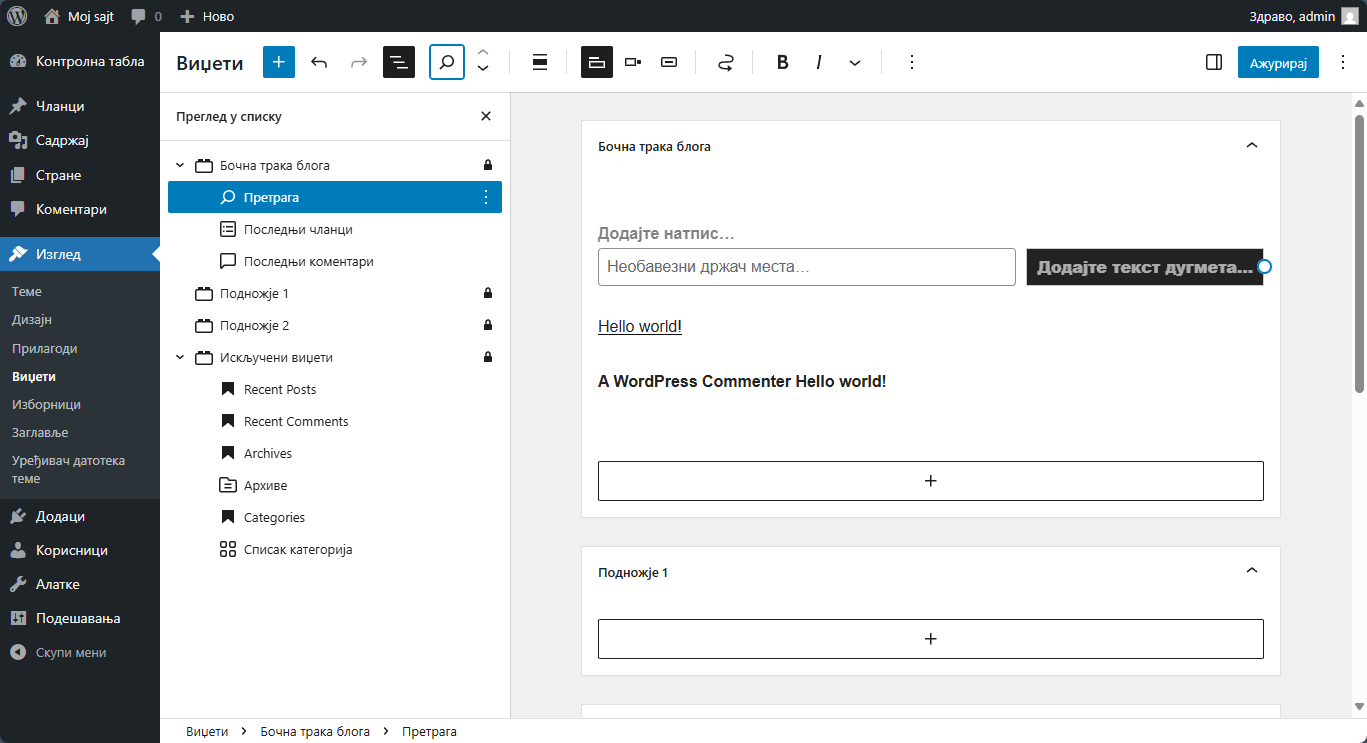The width and height of the screenshot is (1367, 743).
Task: Collapse the Подножје 1 section chevron
Action: [1251, 570]
